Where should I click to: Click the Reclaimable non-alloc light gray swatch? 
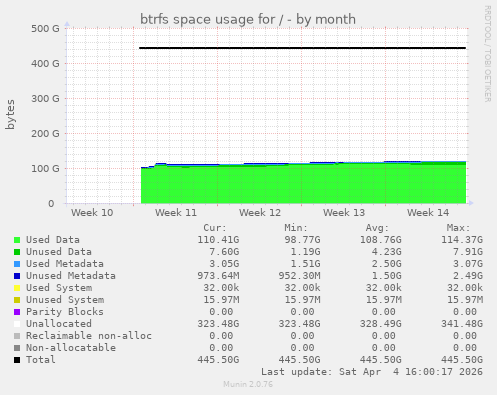coord(17,336)
